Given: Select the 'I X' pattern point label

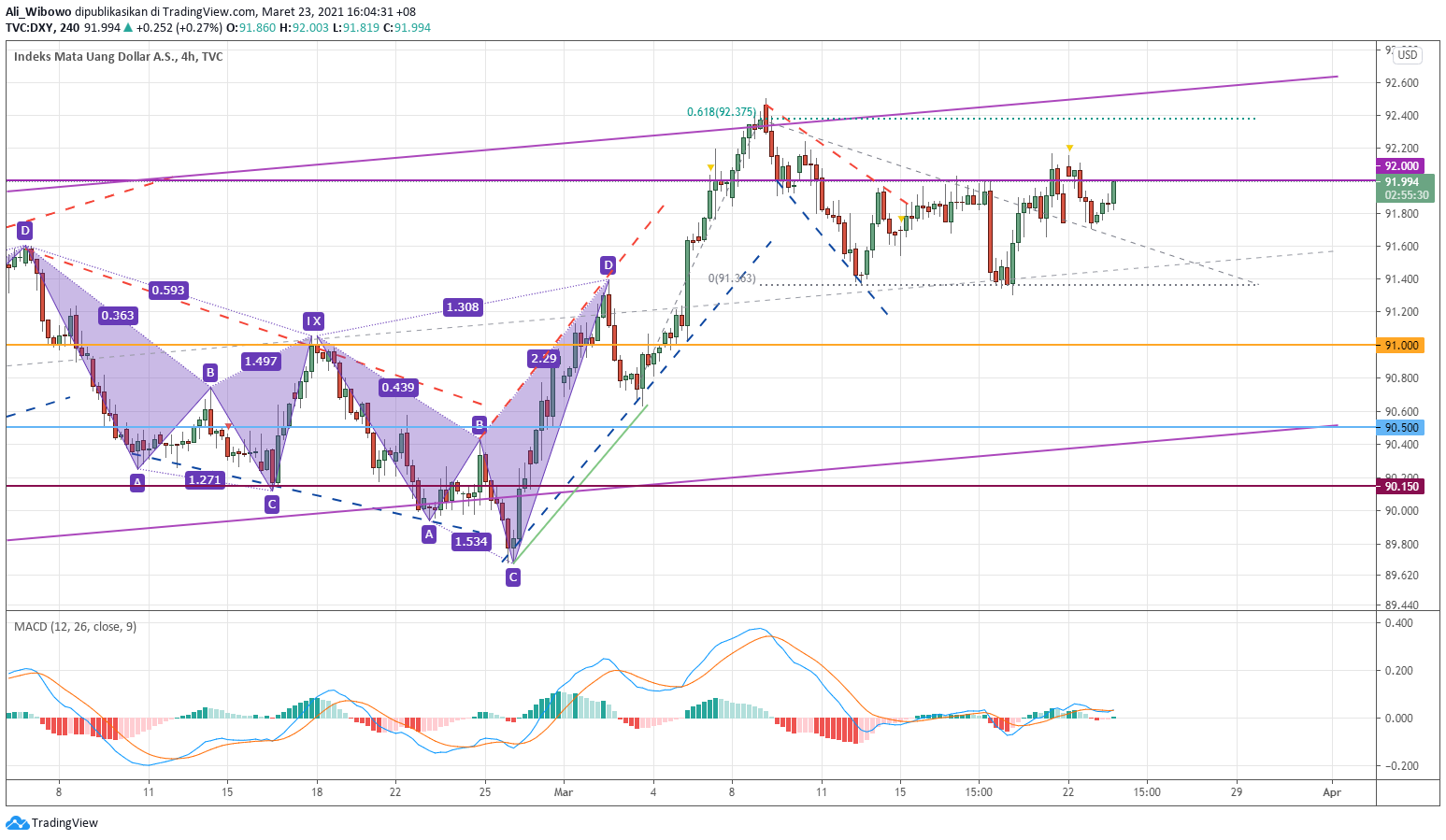Looking at the screenshot, I should 313,320.
